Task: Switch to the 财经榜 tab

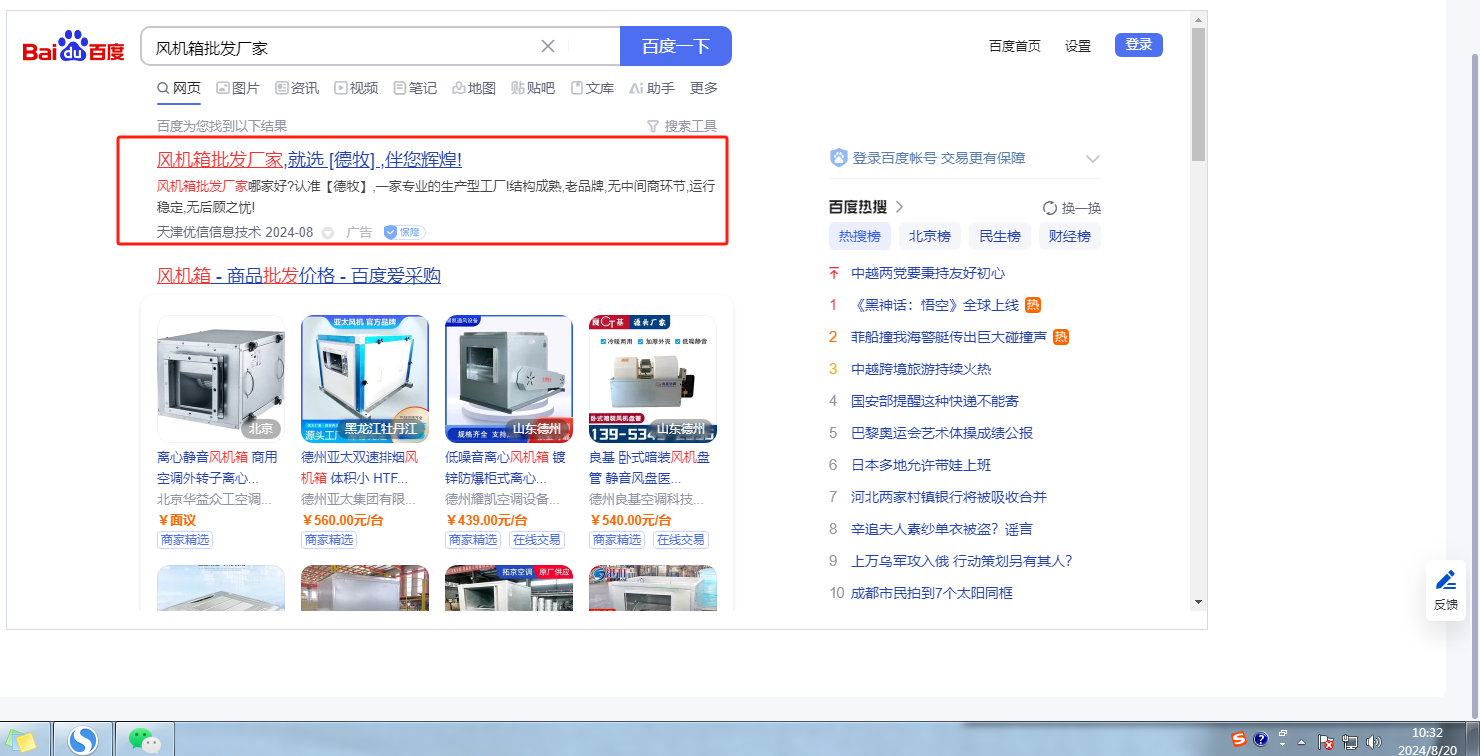Action: [1070, 236]
